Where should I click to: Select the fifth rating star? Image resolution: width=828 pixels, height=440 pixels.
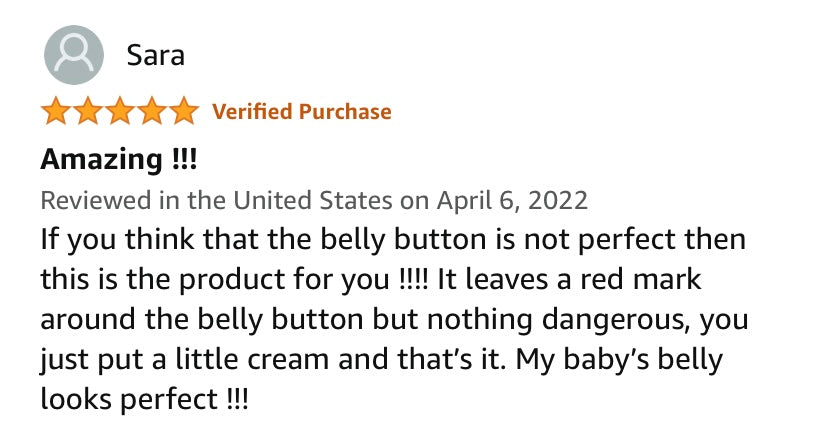click(x=184, y=111)
